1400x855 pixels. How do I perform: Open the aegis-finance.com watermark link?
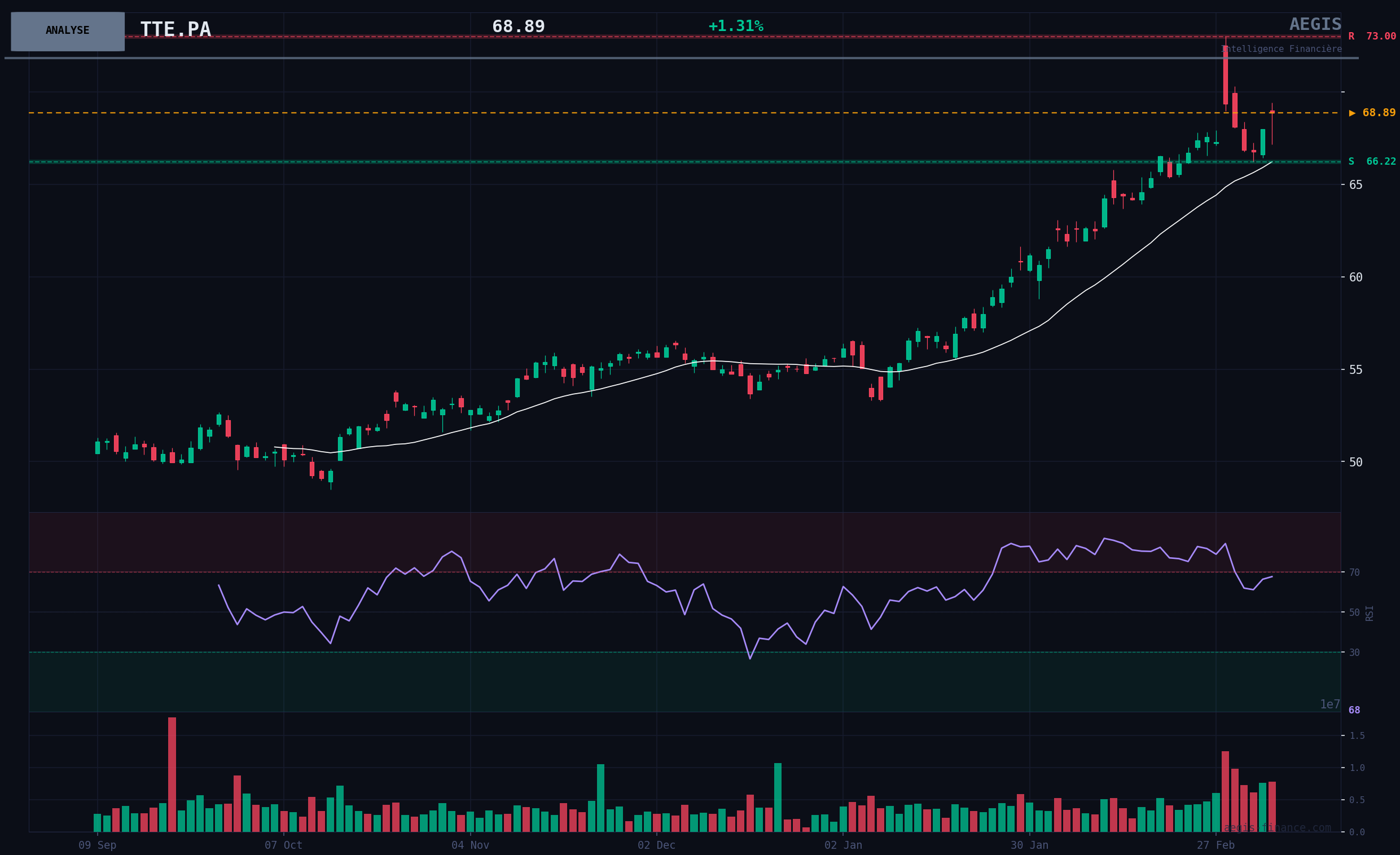pyautogui.click(x=1277, y=828)
